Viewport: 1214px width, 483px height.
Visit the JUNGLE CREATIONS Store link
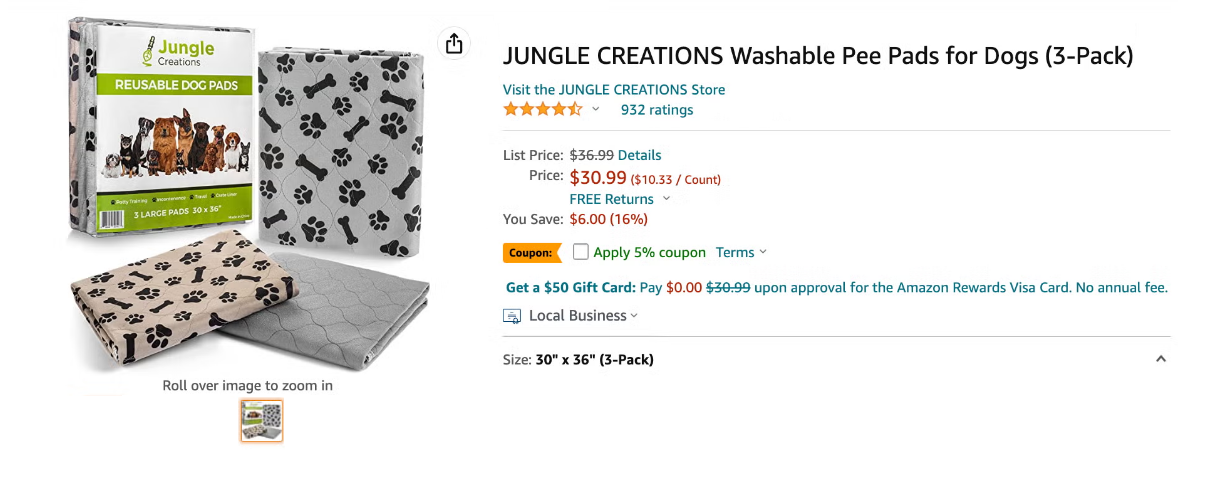[x=614, y=89]
